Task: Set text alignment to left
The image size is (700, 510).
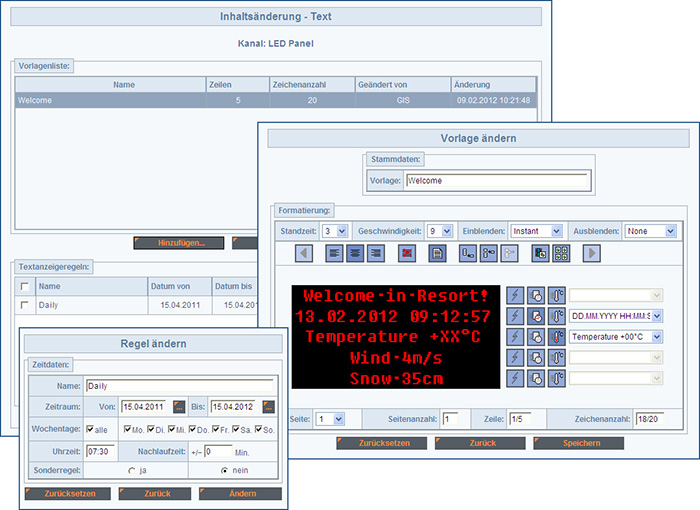Action: 334,254
